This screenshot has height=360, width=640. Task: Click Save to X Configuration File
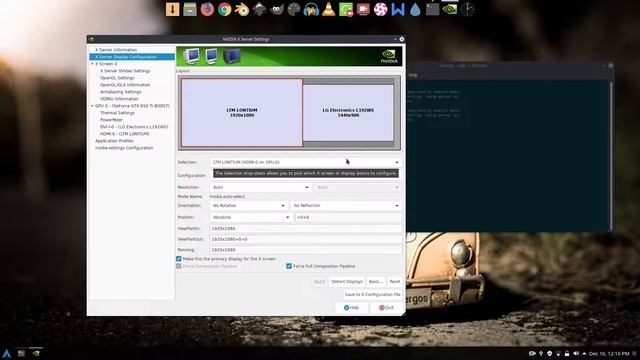373,294
